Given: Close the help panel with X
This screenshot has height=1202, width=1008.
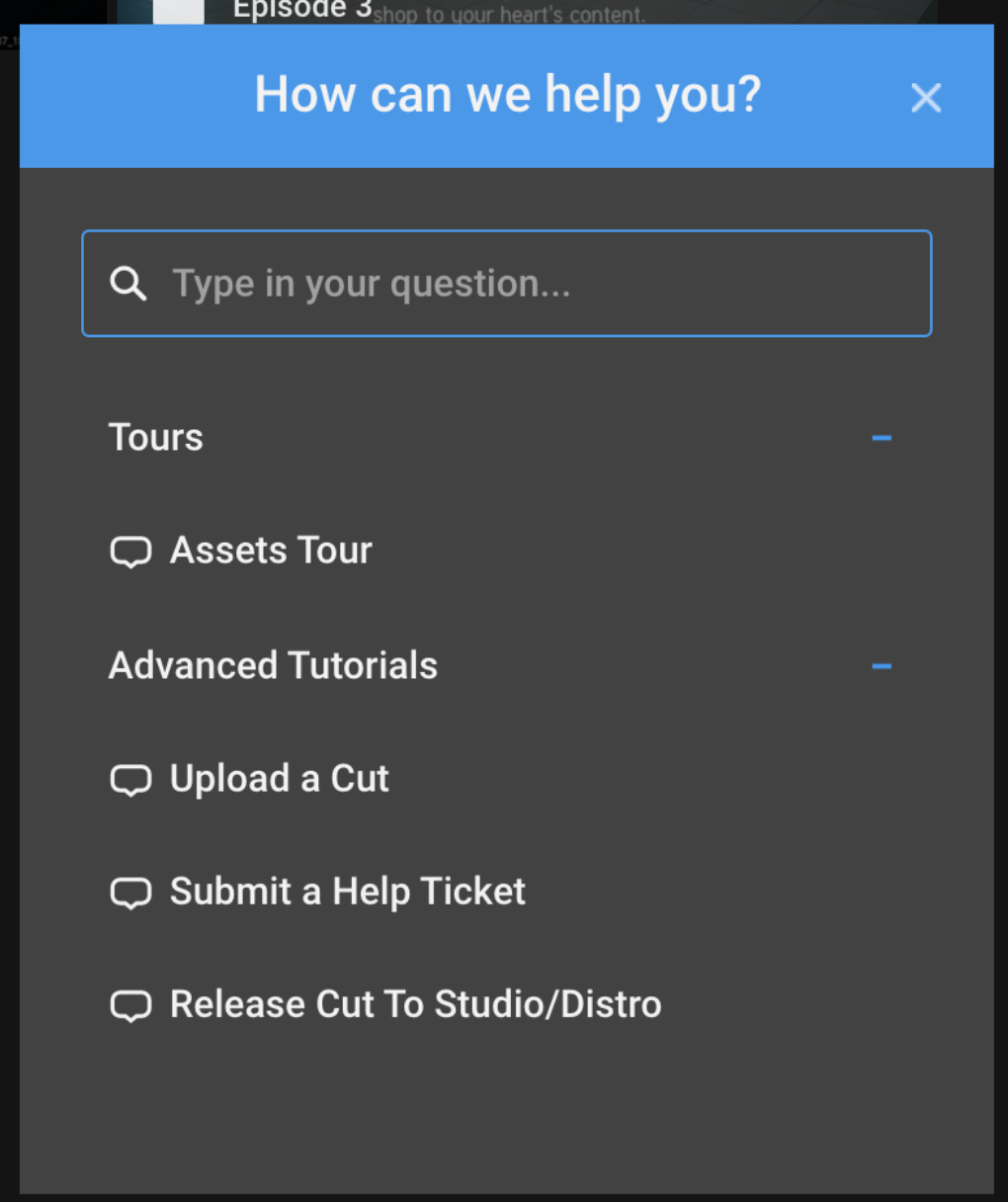Looking at the screenshot, I should tap(926, 98).
